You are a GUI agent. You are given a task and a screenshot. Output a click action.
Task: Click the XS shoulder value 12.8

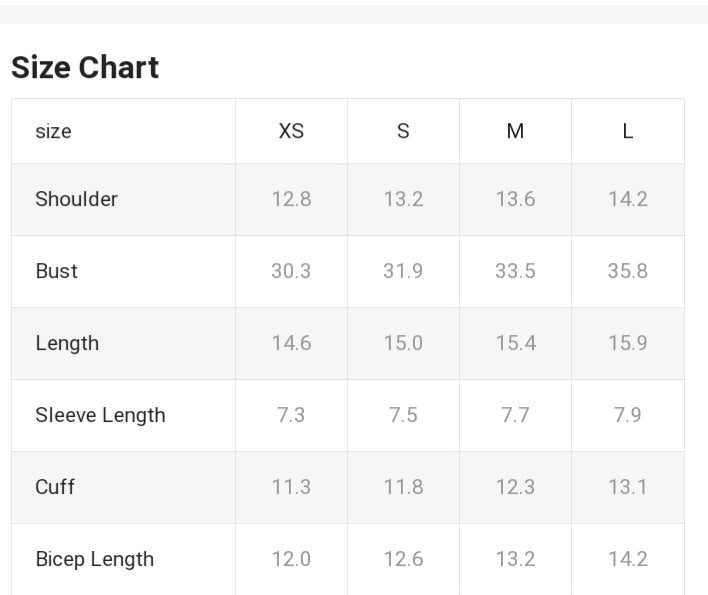point(291,199)
